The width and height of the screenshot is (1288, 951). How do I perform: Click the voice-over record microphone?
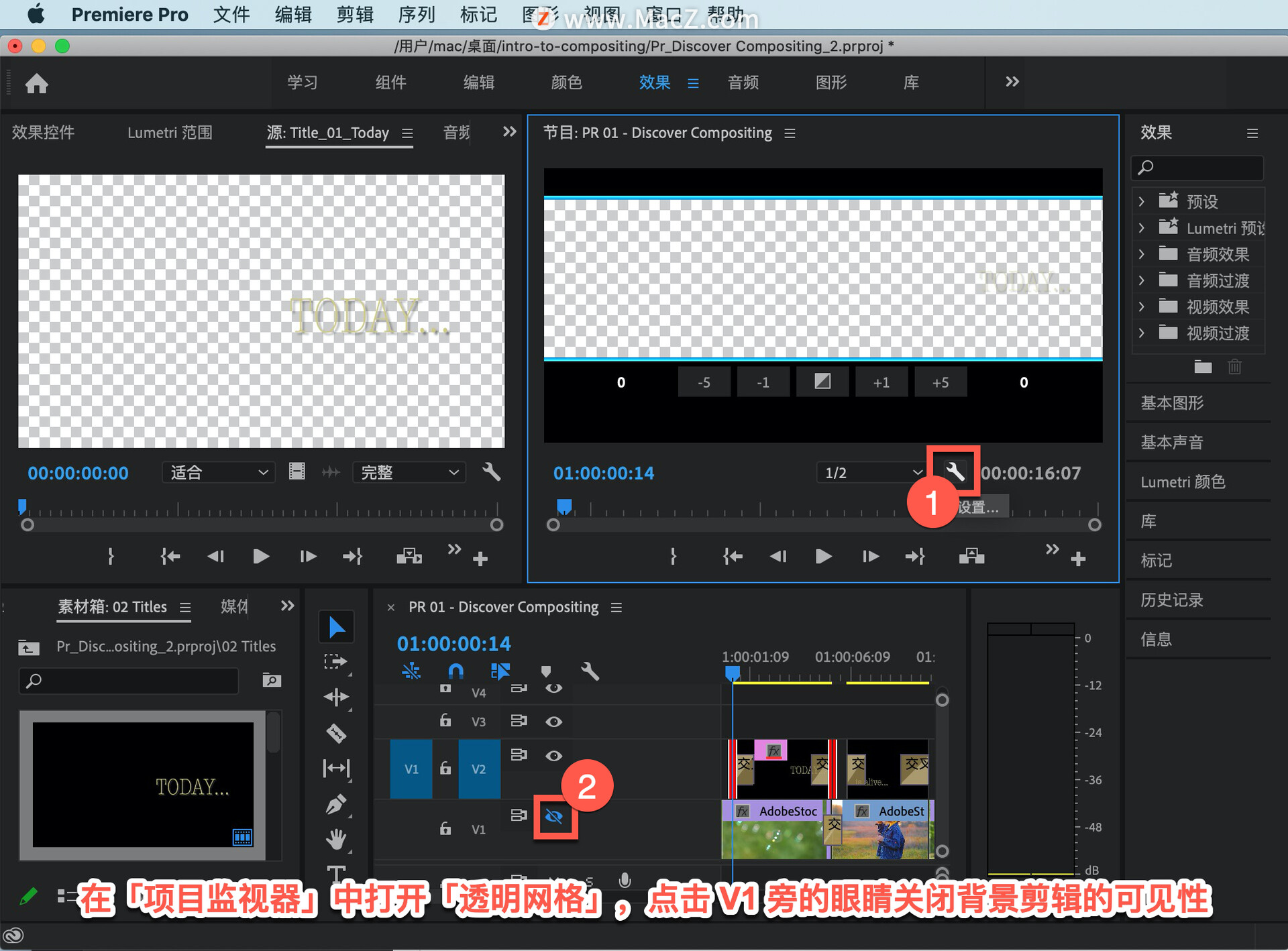625,879
